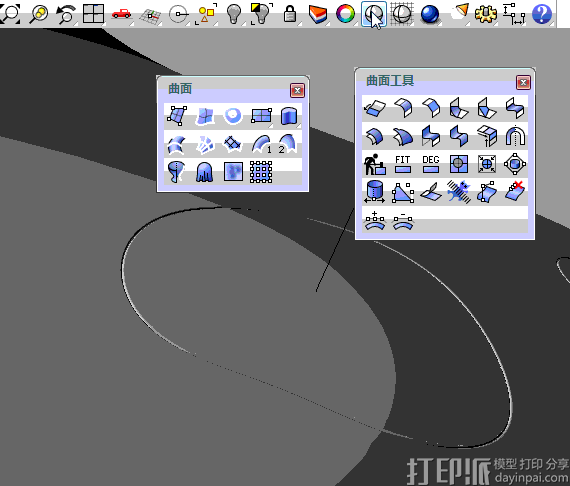Screen dimensions: 570x486
Task: Expand the Extrude surface flyout icon
Action: (289, 116)
